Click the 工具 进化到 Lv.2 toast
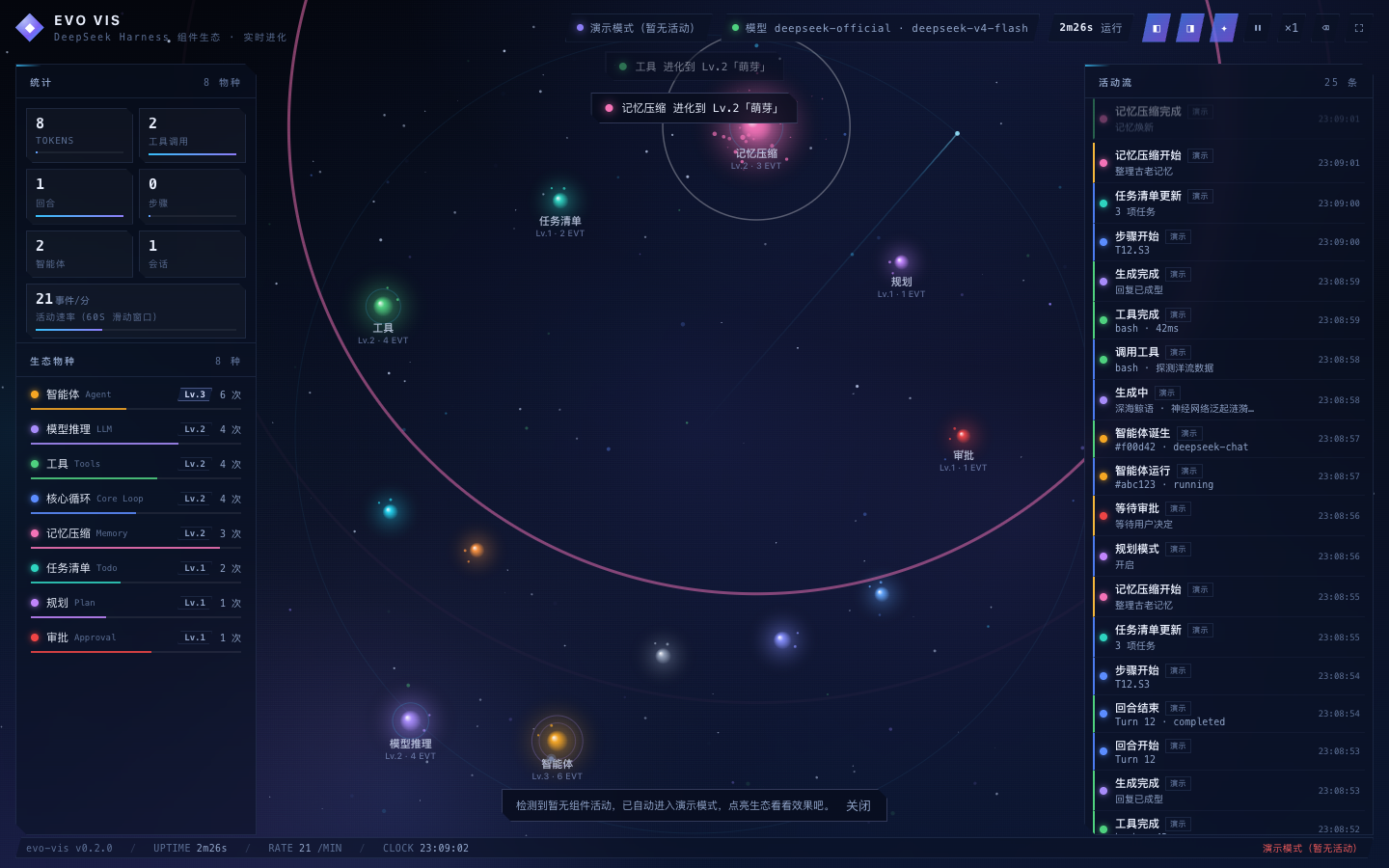The width and height of the screenshot is (1389, 868). (x=694, y=67)
